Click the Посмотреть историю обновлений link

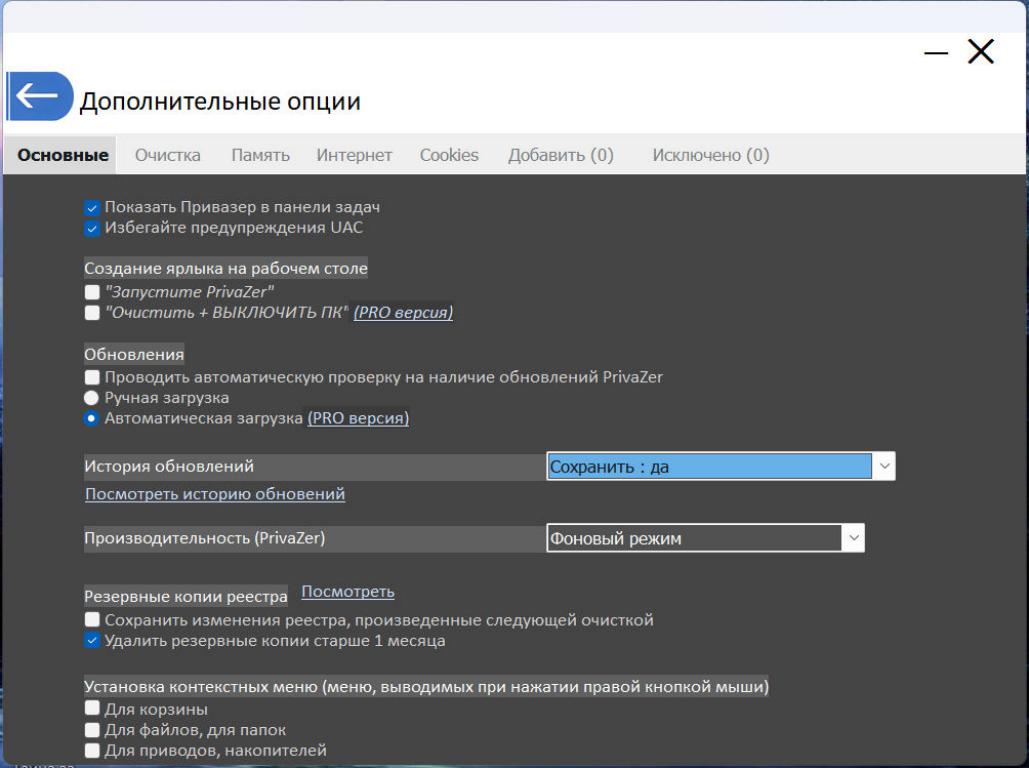[x=215, y=494]
